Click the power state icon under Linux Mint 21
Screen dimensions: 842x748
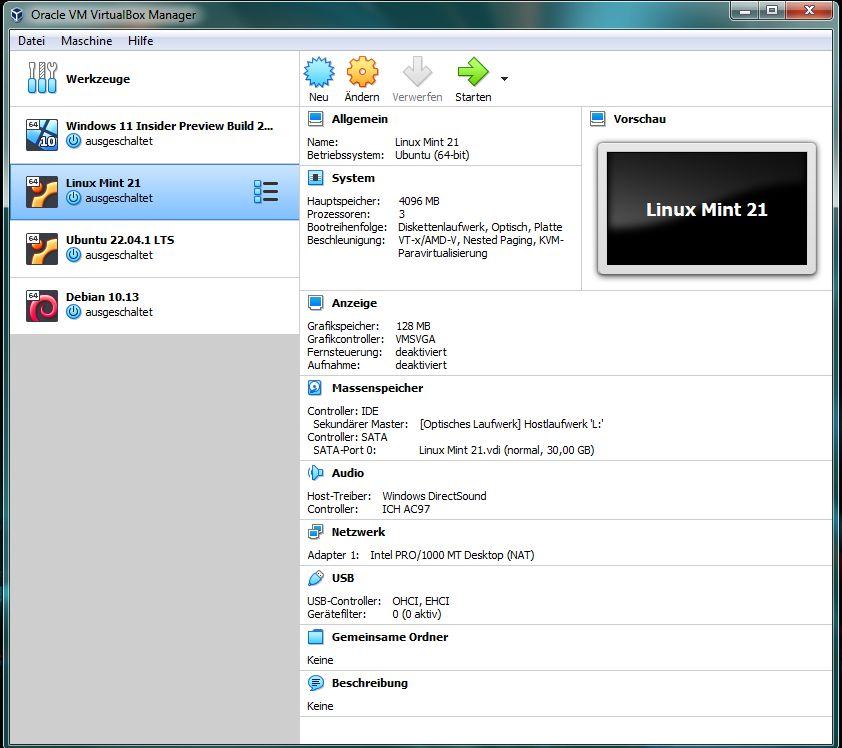pyautogui.click(x=74, y=198)
